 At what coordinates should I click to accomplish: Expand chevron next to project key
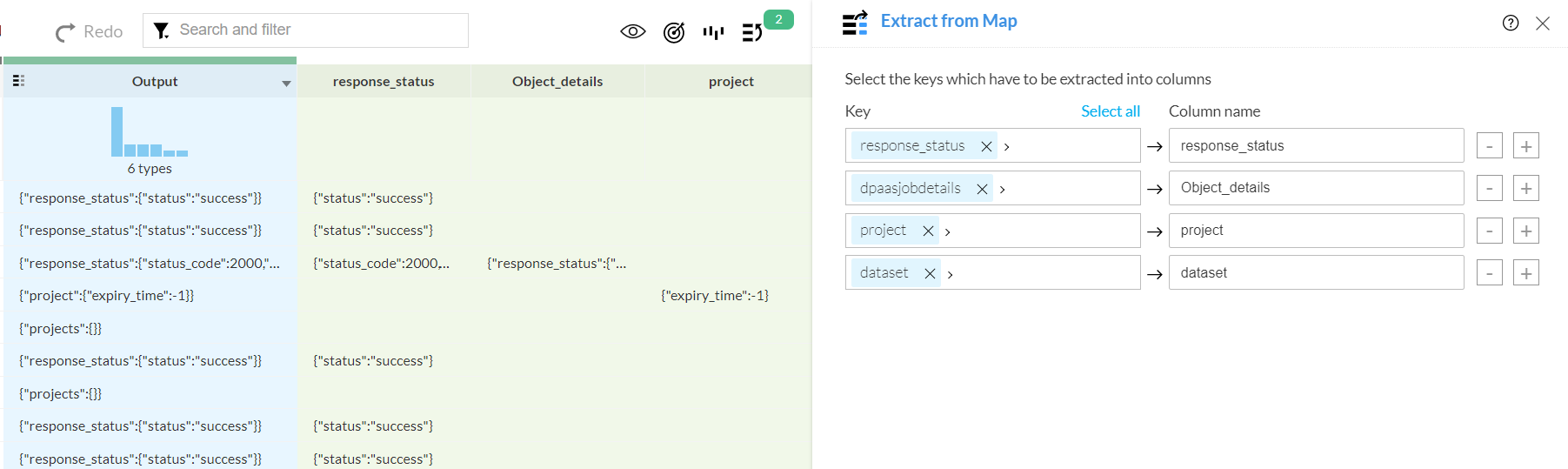948,231
